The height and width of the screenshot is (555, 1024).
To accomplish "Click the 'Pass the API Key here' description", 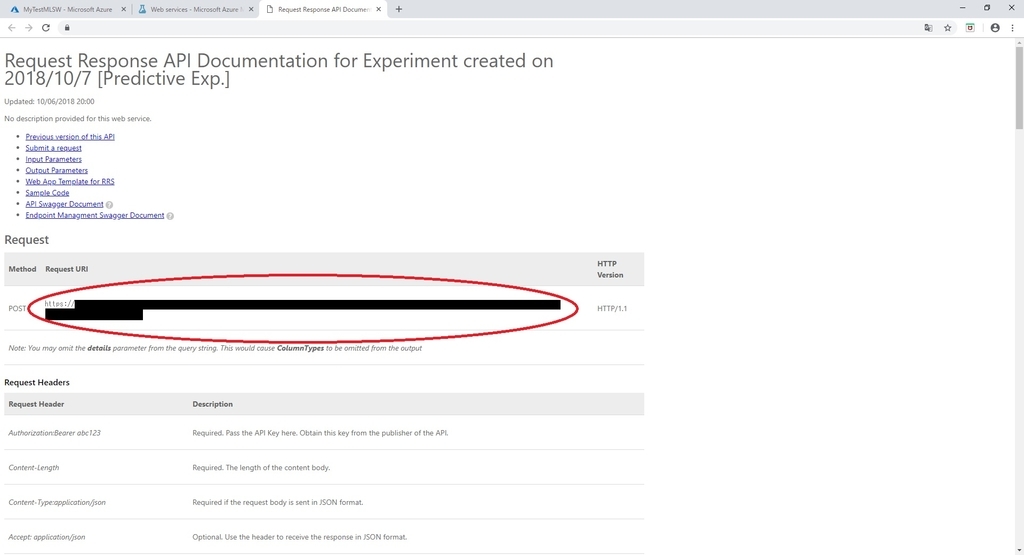I will tap(320, 433).
